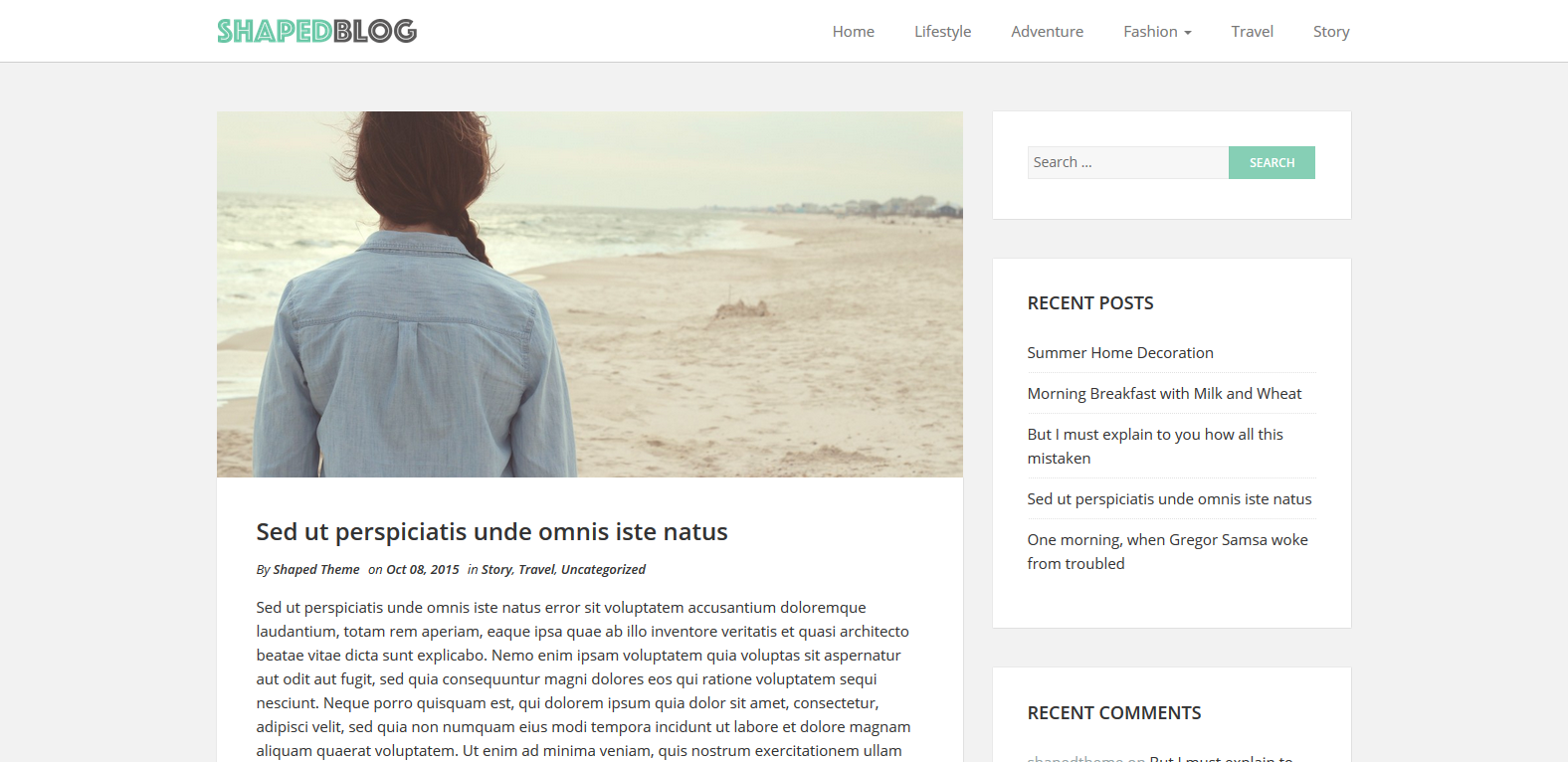
Task: Select the Travel category in post meta
Action: pyautogui.click(x=536, y=570)
